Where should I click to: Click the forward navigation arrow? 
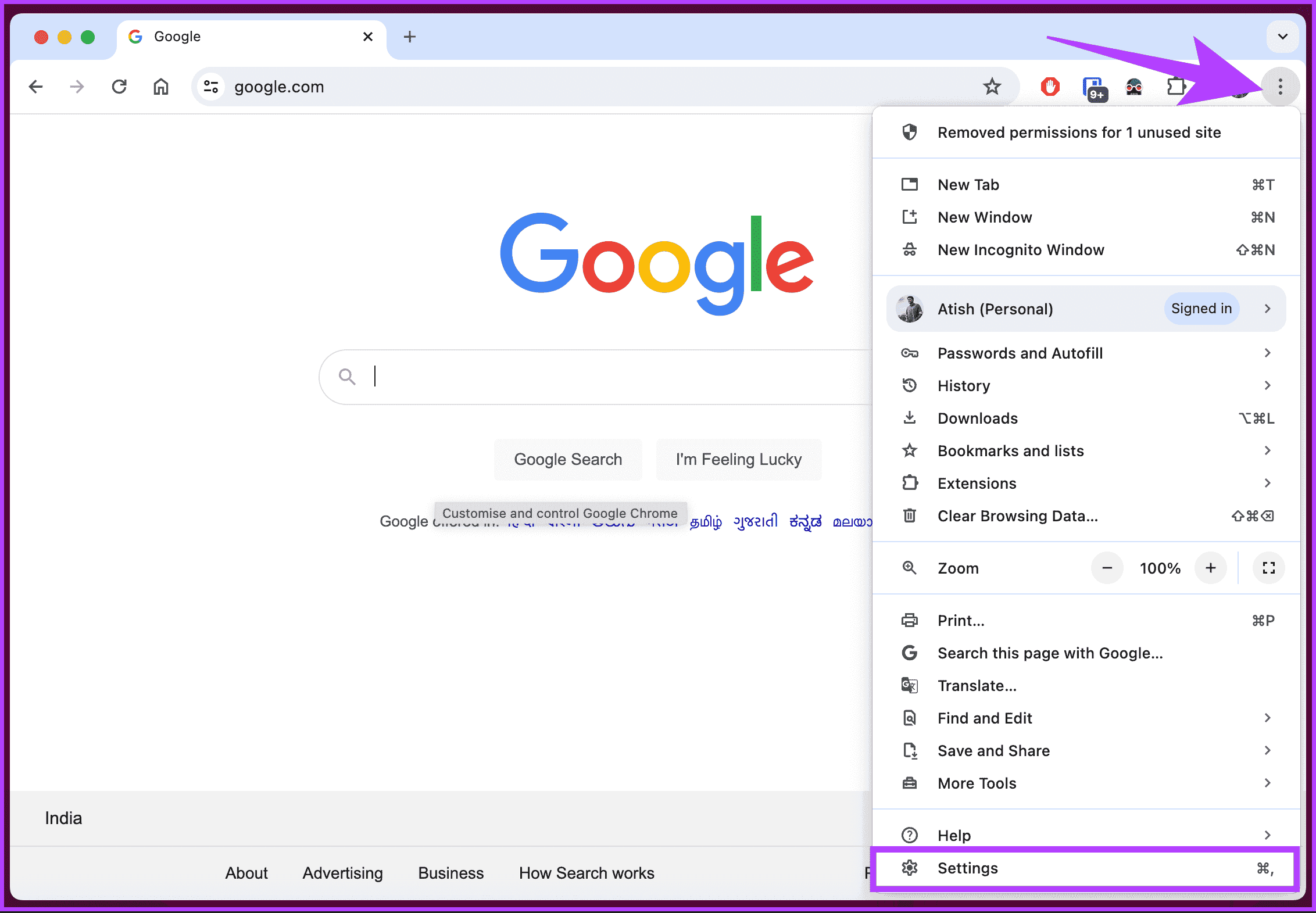77,87
